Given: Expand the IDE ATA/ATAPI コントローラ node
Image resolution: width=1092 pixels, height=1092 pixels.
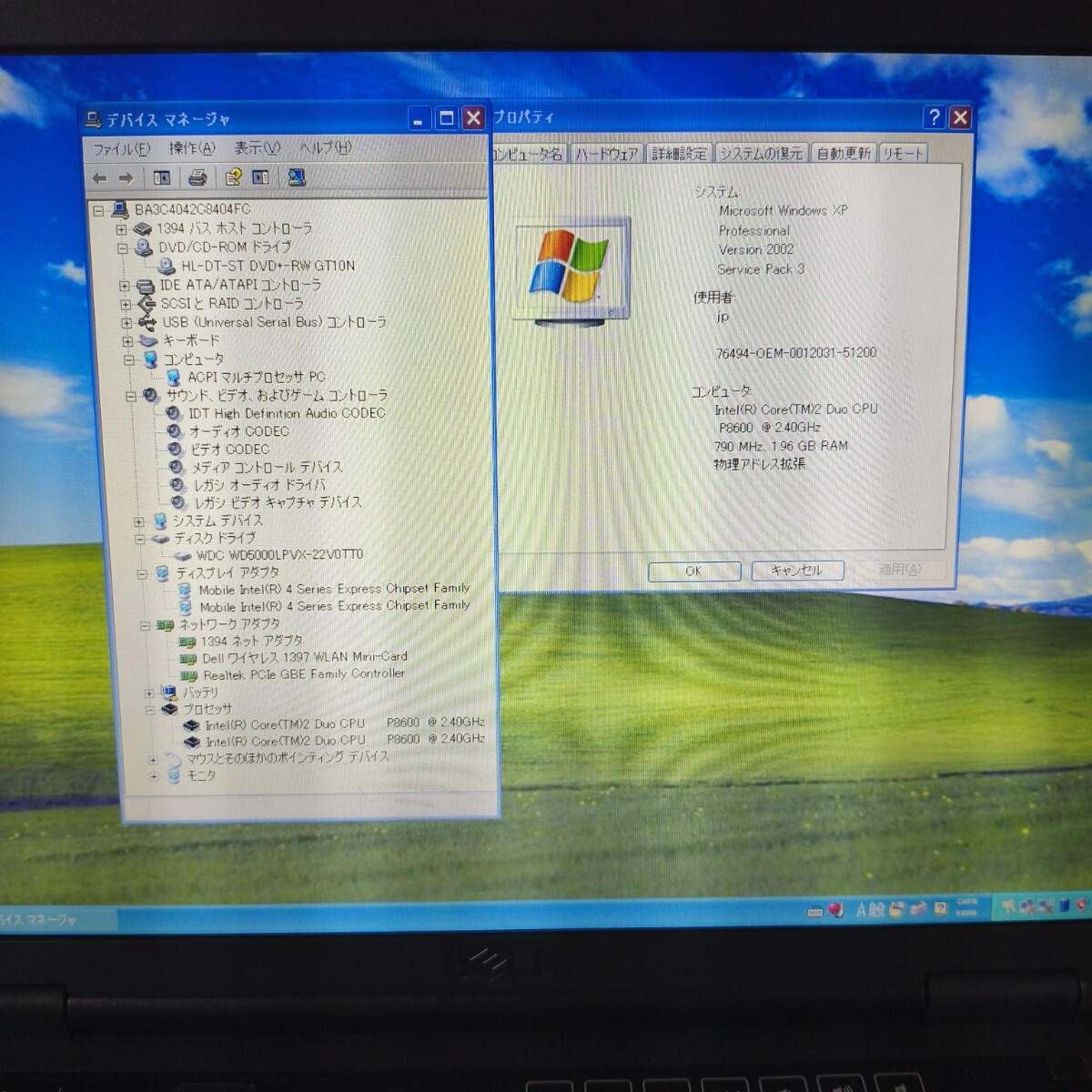Looking at the screenshot, I should 125,286.
